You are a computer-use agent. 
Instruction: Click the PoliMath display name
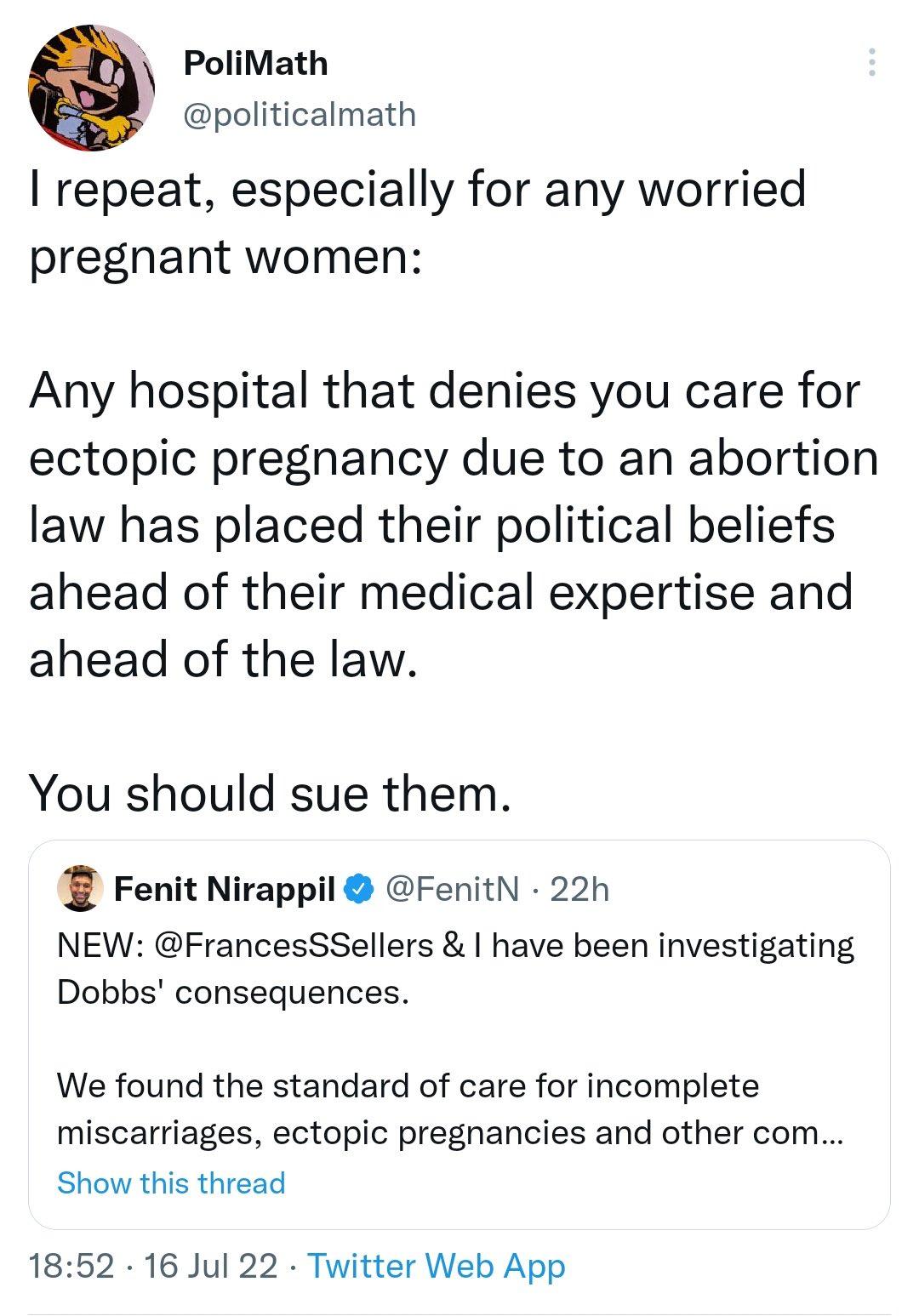pyautogui.click(x=255, y=63)
